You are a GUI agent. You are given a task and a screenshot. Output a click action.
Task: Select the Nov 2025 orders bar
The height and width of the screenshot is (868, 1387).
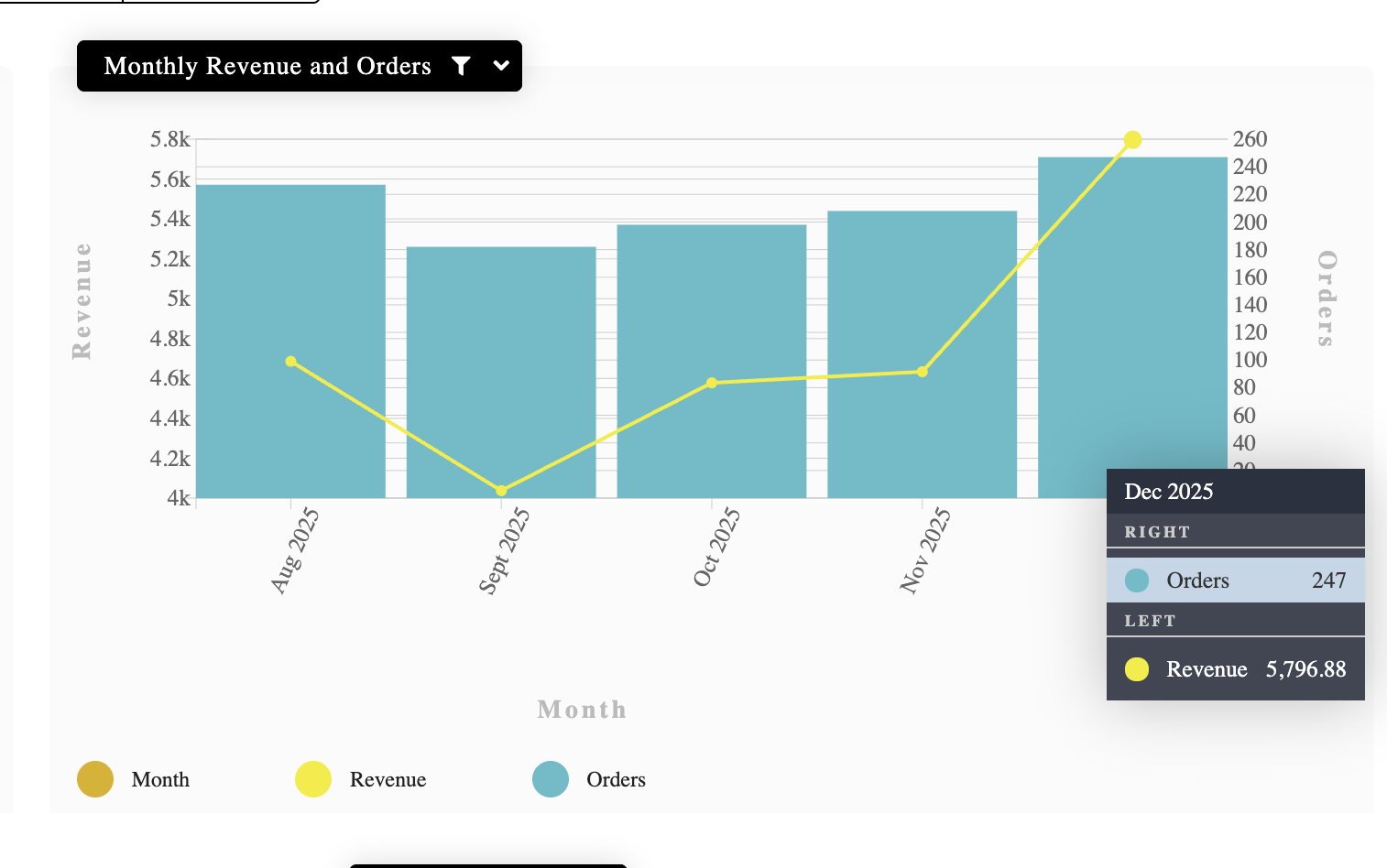(923, 354)
